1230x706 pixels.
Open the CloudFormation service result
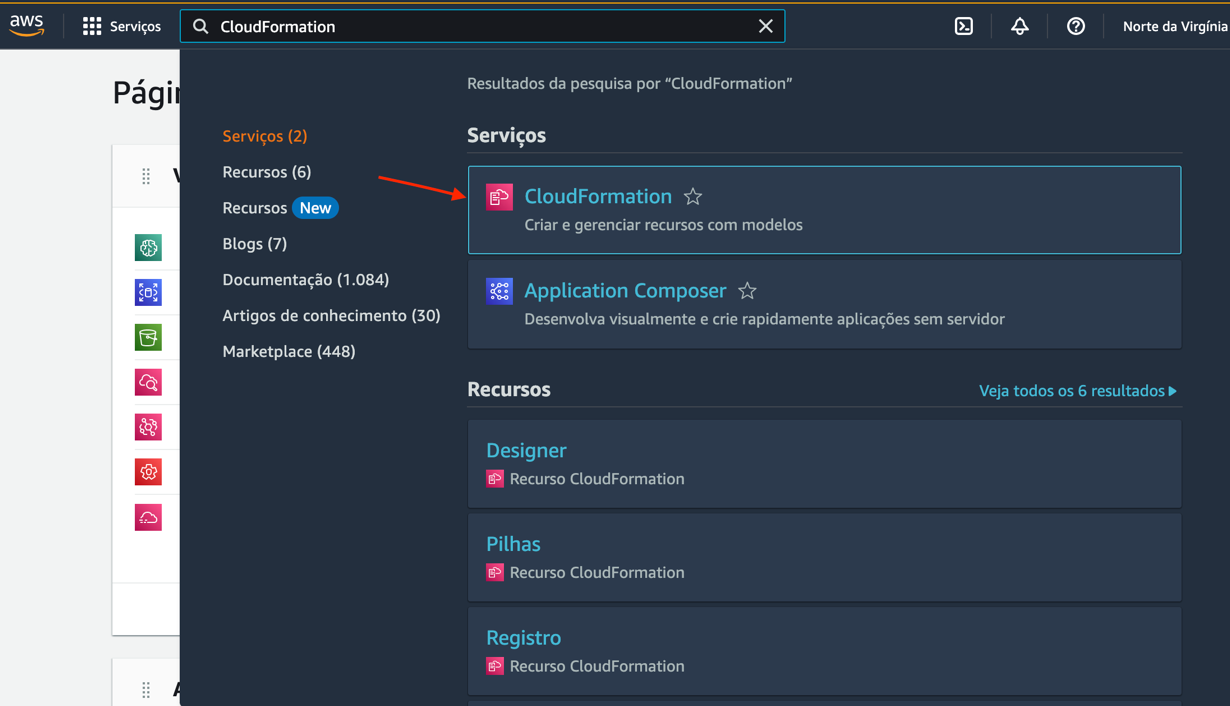click(824, 210)
